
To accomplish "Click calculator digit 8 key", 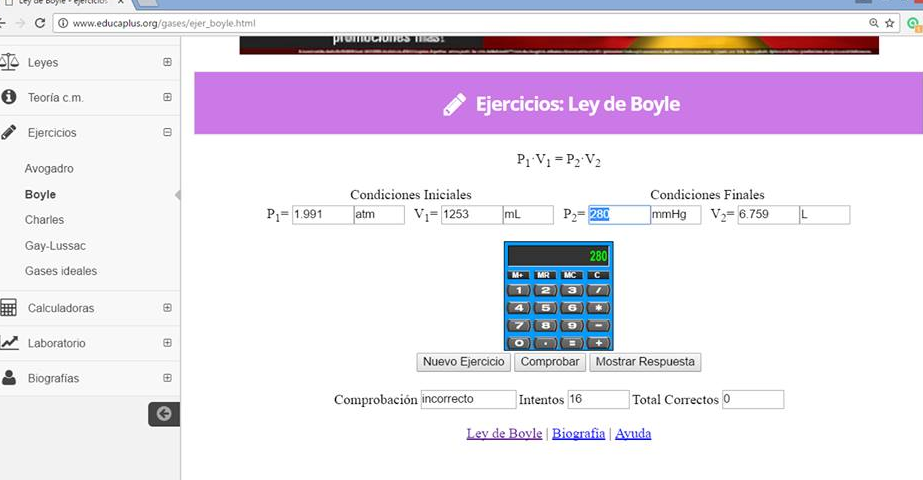I will (x=545, y=326).
